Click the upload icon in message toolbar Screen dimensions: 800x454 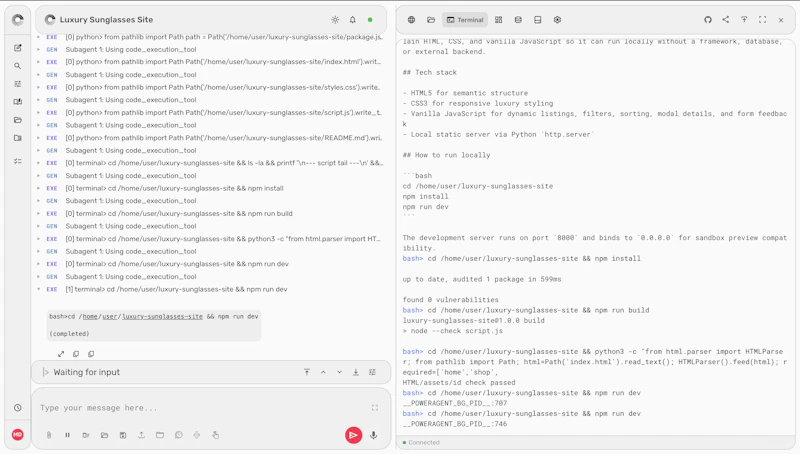click(141, 435)
